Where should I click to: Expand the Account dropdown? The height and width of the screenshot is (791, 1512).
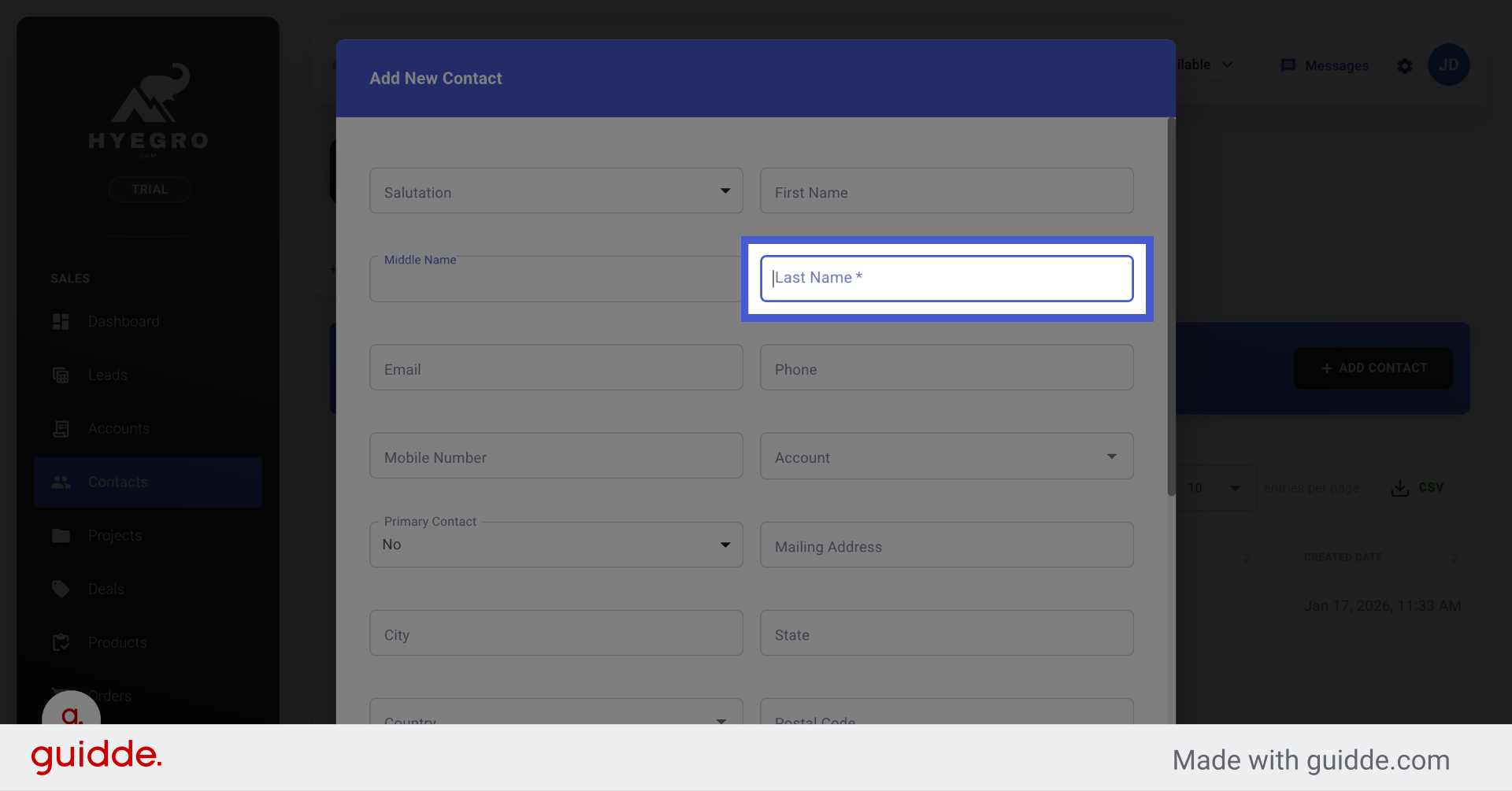[946, 456]
